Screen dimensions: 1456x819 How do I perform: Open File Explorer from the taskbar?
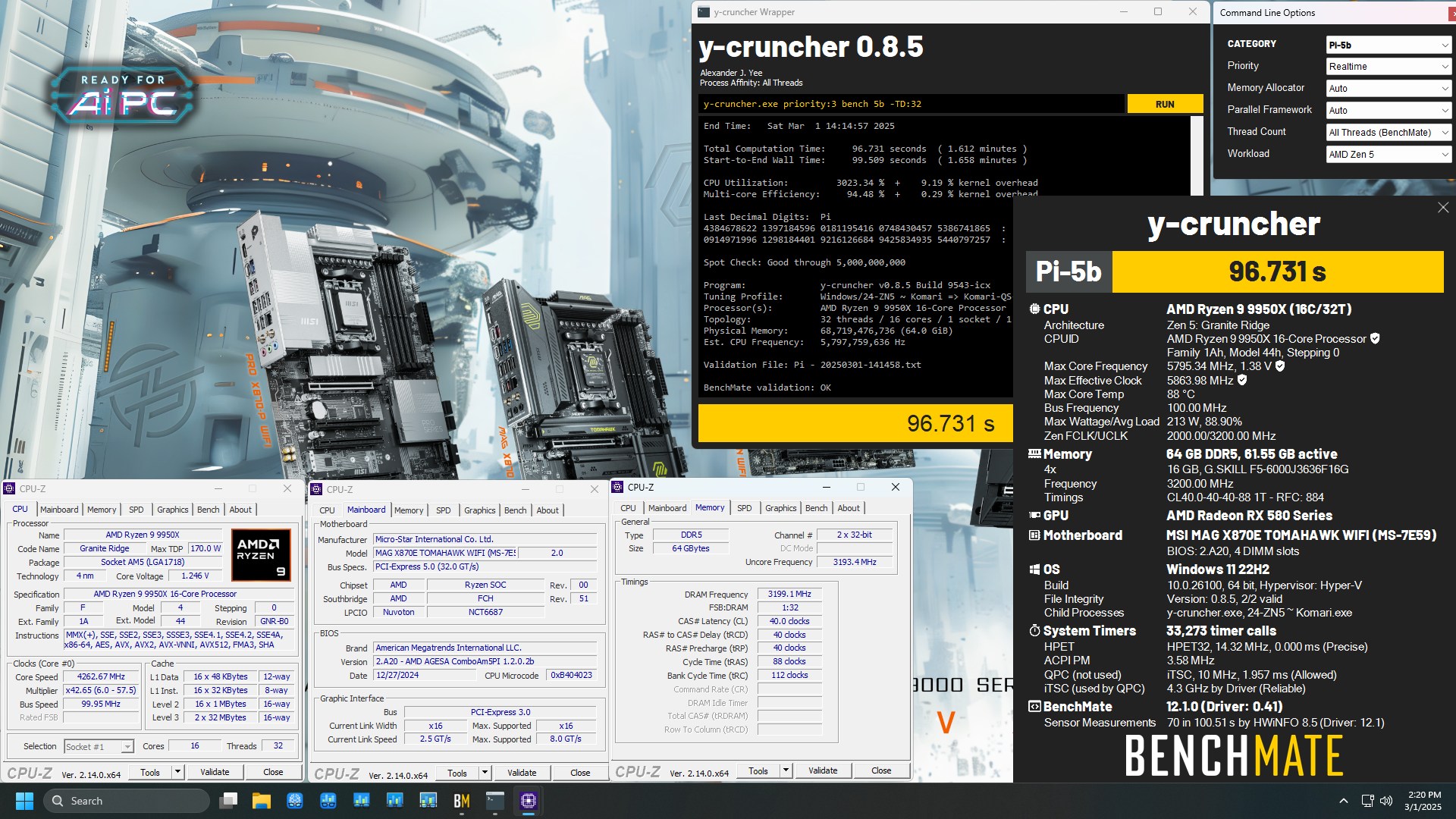pyautogui.click(x=262, y=801)
